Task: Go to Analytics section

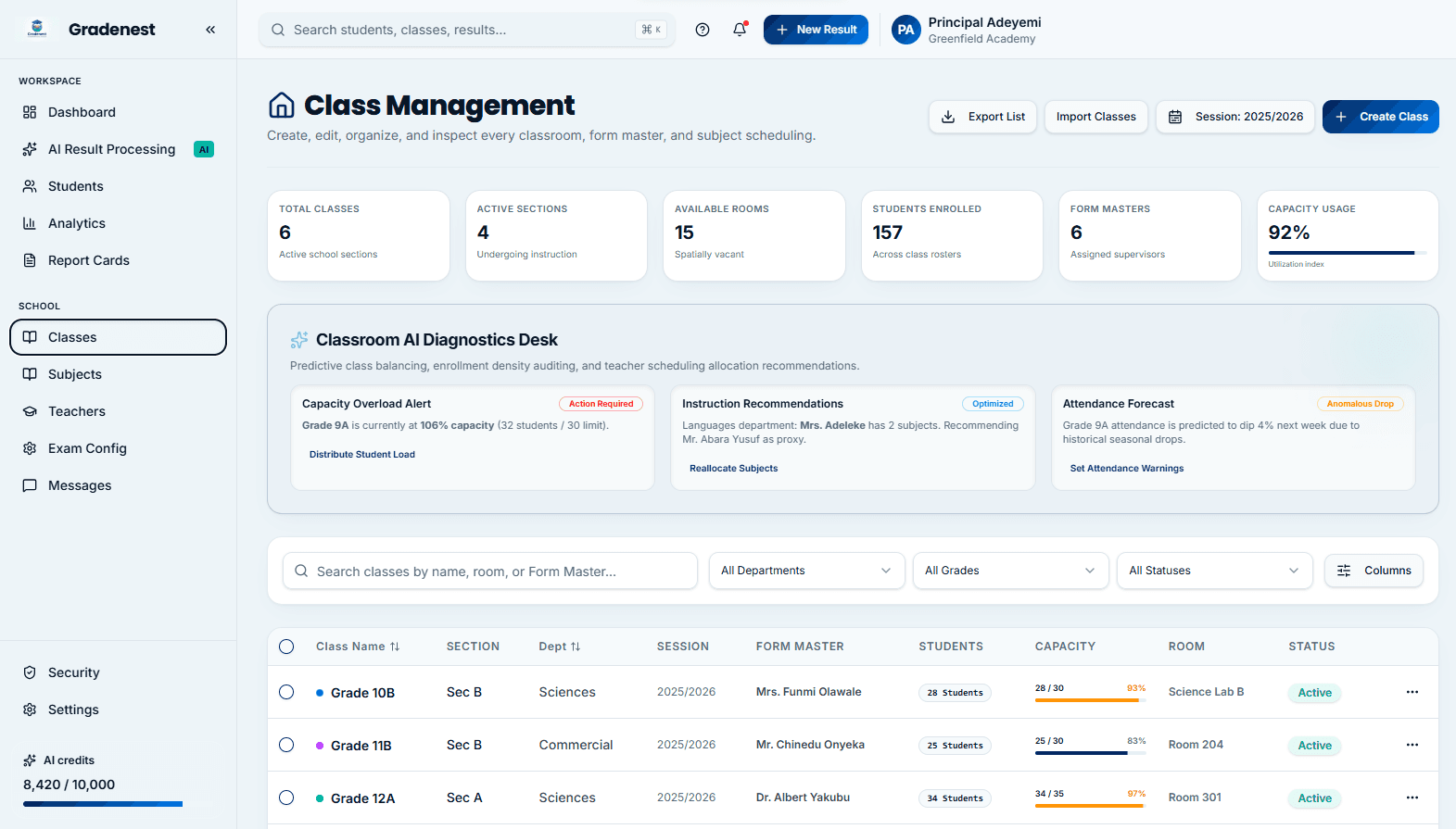Action: point(119,223)
